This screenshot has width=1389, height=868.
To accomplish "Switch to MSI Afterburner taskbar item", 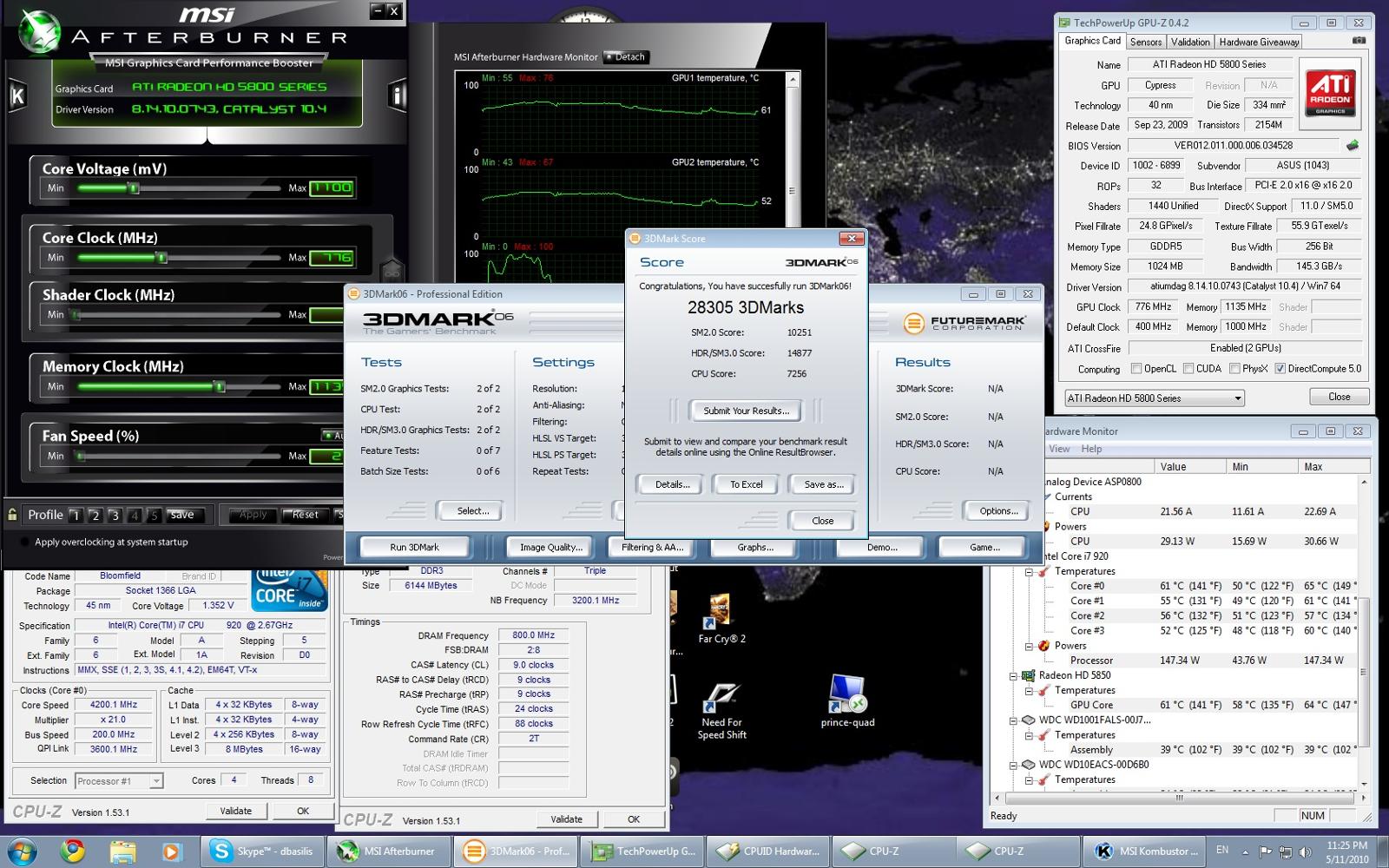I will click(x=388, y=852).
